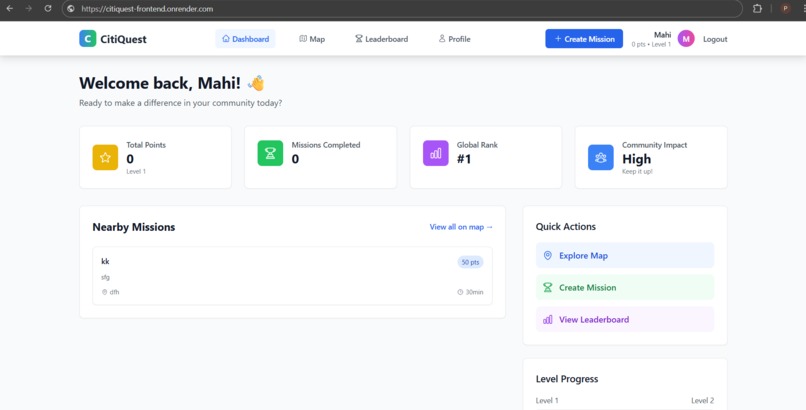Switch to the Map tab

(x=312, y=39)
